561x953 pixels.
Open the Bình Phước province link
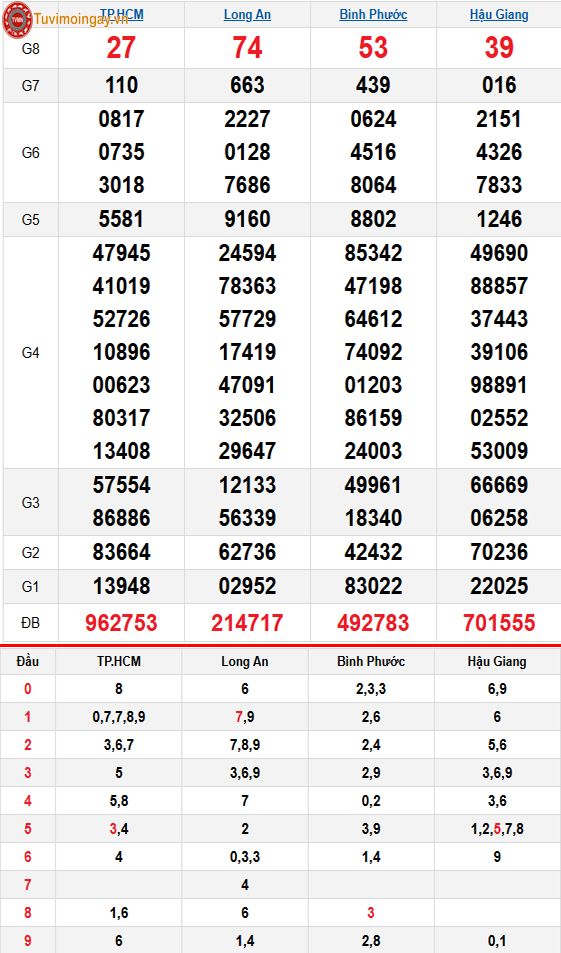[373, 15]
